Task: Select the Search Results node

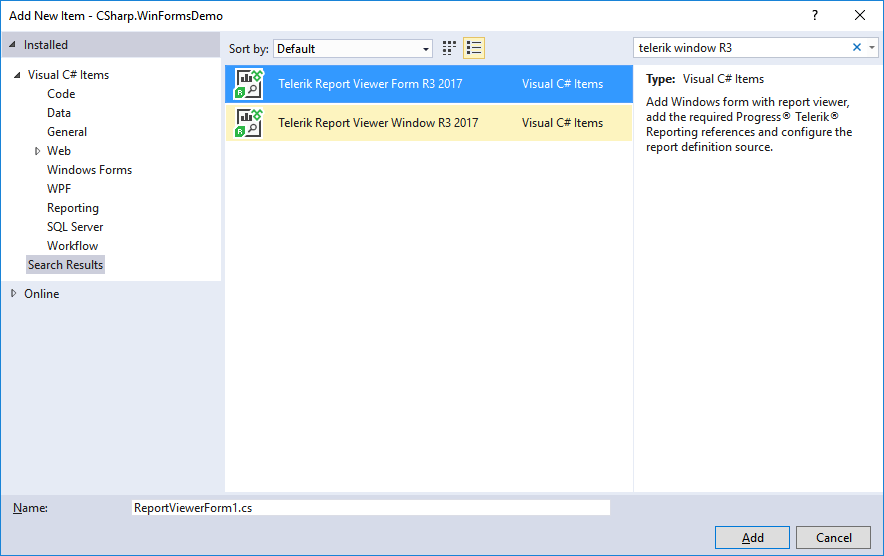Action: pos(65,264)
